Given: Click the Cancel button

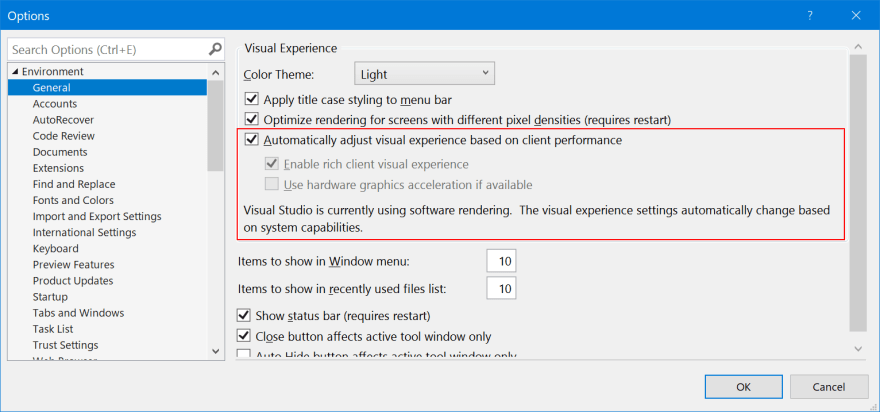Looking at the screenshot, I should [x=829, y=387].
